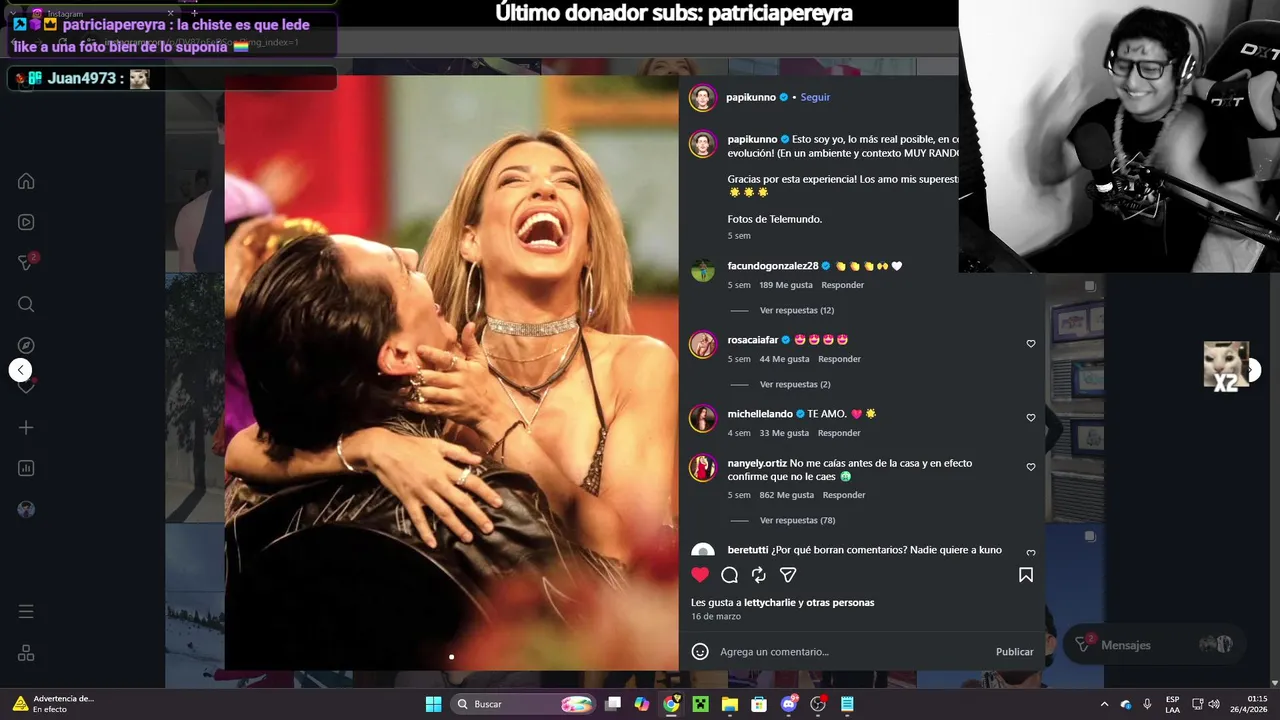Open the Meta apps grid icon
This screenshot has width=1280, height=720.
tap(26, 653)
